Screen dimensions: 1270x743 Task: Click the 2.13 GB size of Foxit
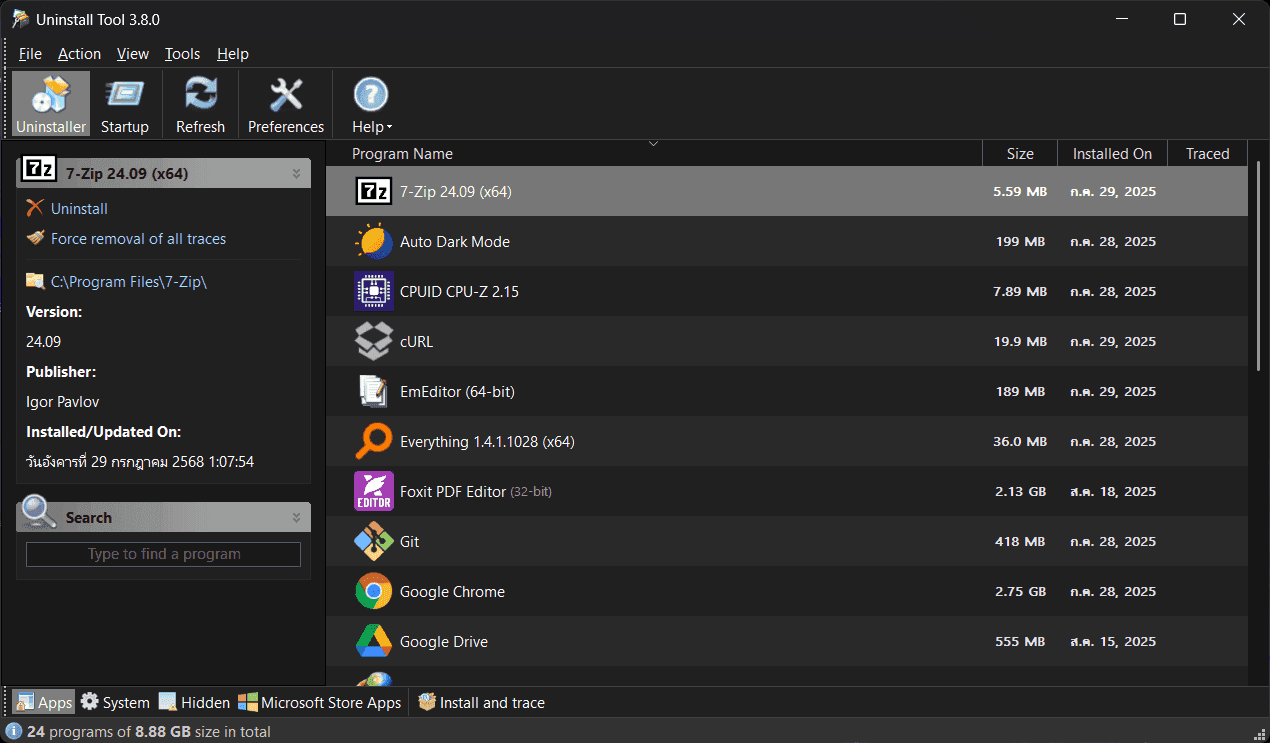(1020, 491)
